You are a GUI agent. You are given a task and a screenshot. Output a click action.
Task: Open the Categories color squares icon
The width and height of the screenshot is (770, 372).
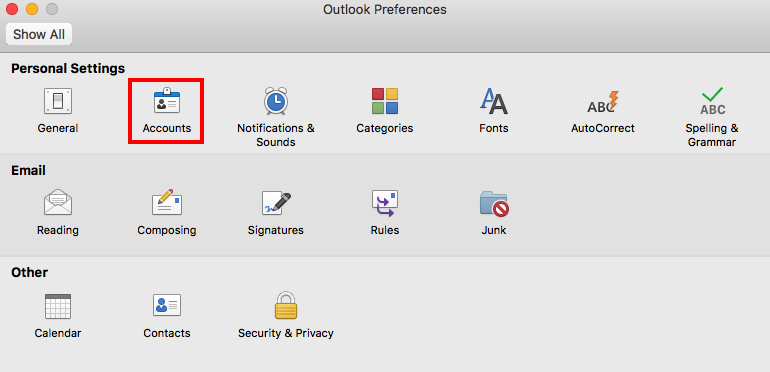(x=385, y=101)
